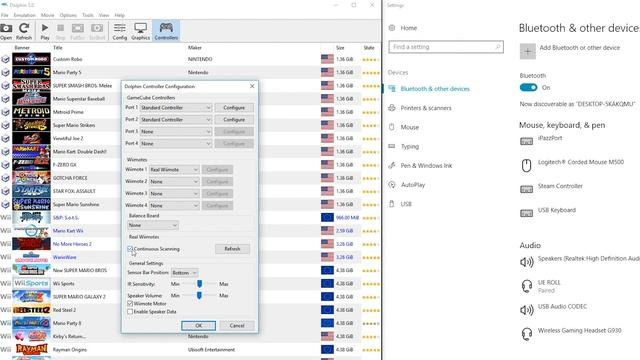Click OK in Controller Configuration dialog
Image resolution: width=640 pixels, height=360 pixels.
tap(198, 325)
